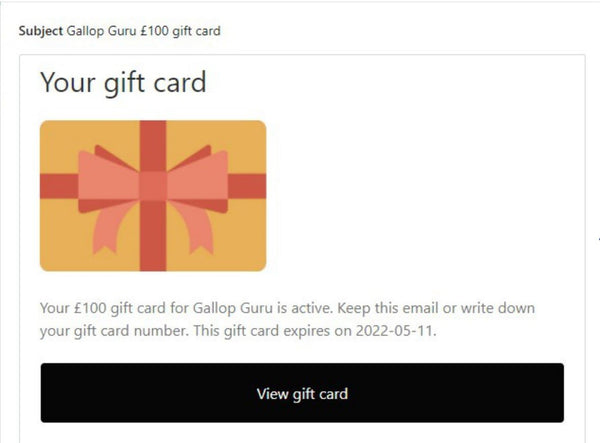Click the "Your gift card" heading
The width and height of the screenshot is (600, 443).
click(x=123, y=83)
